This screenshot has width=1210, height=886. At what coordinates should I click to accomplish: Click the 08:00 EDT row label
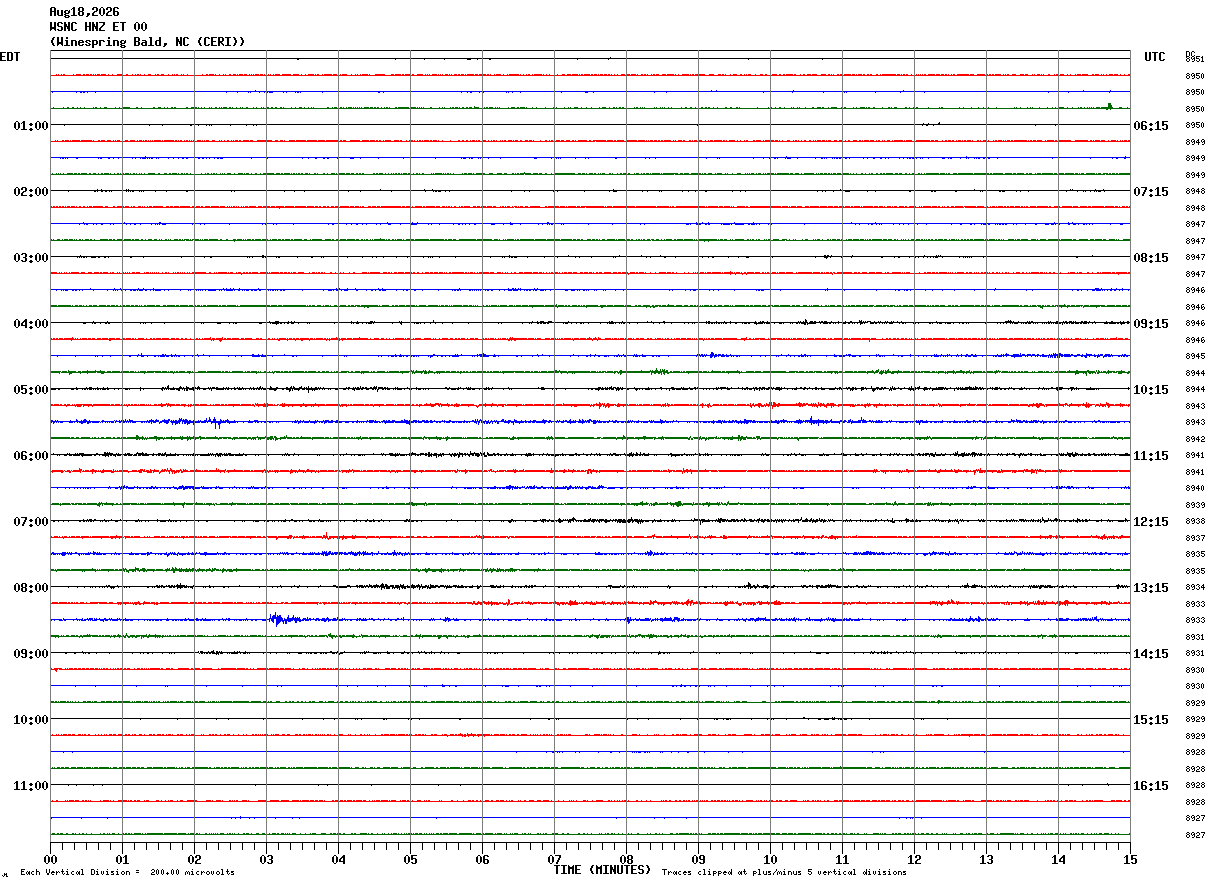click(x=30, y=588)
